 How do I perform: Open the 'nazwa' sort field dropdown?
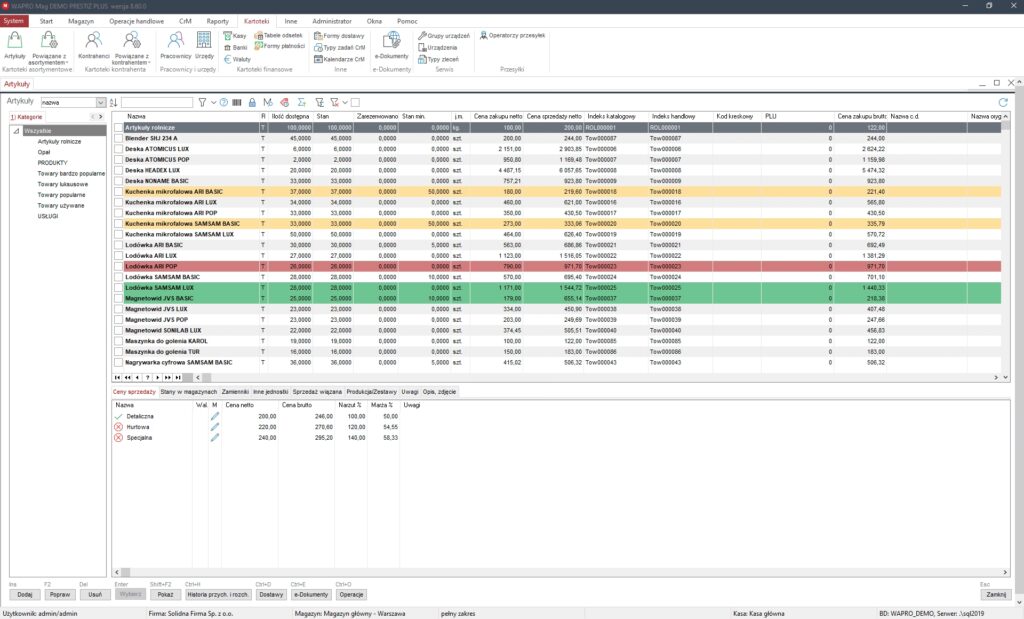tap(101, 102)
